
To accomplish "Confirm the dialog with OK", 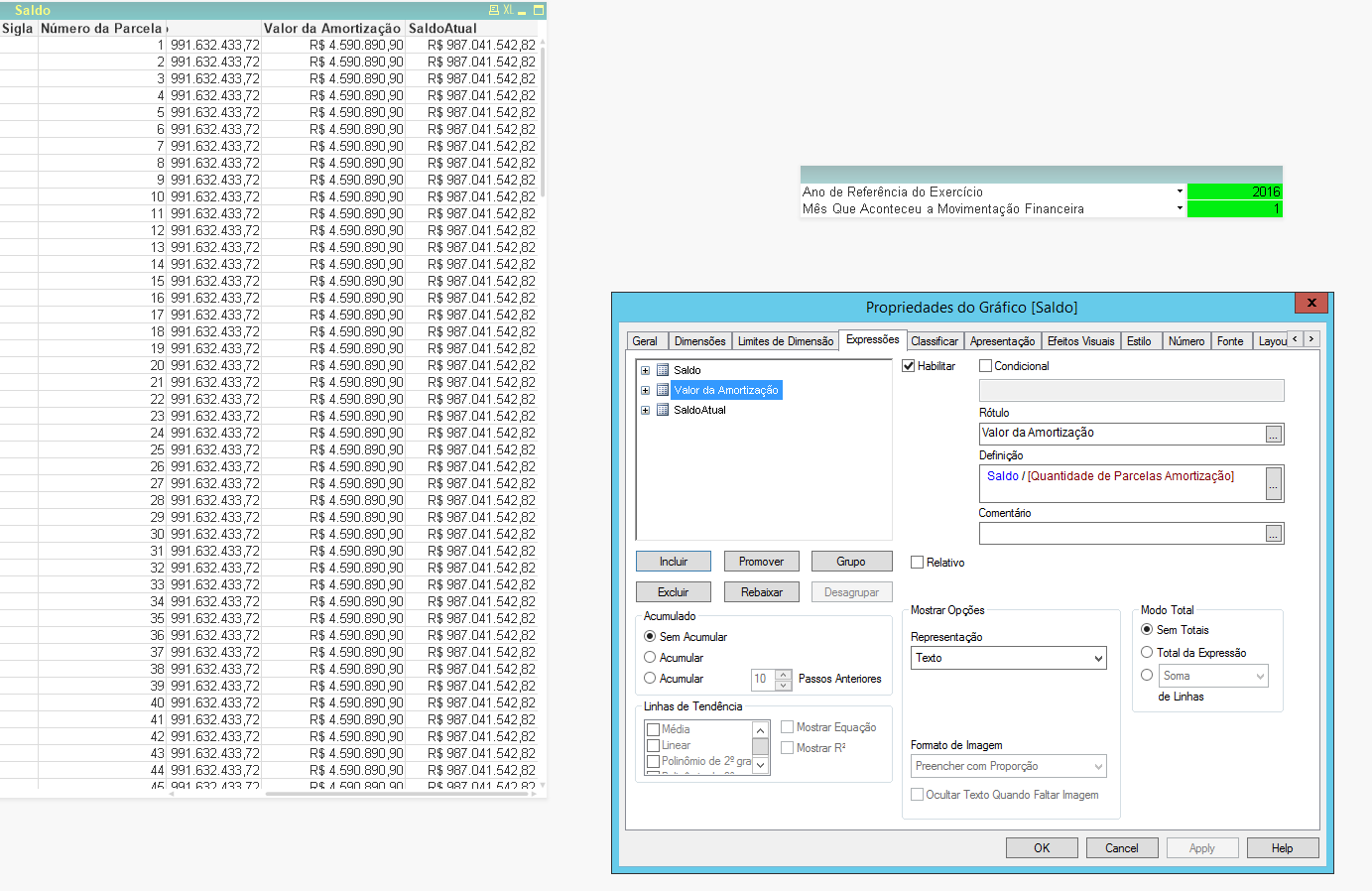I will (x=1042, y=848).
